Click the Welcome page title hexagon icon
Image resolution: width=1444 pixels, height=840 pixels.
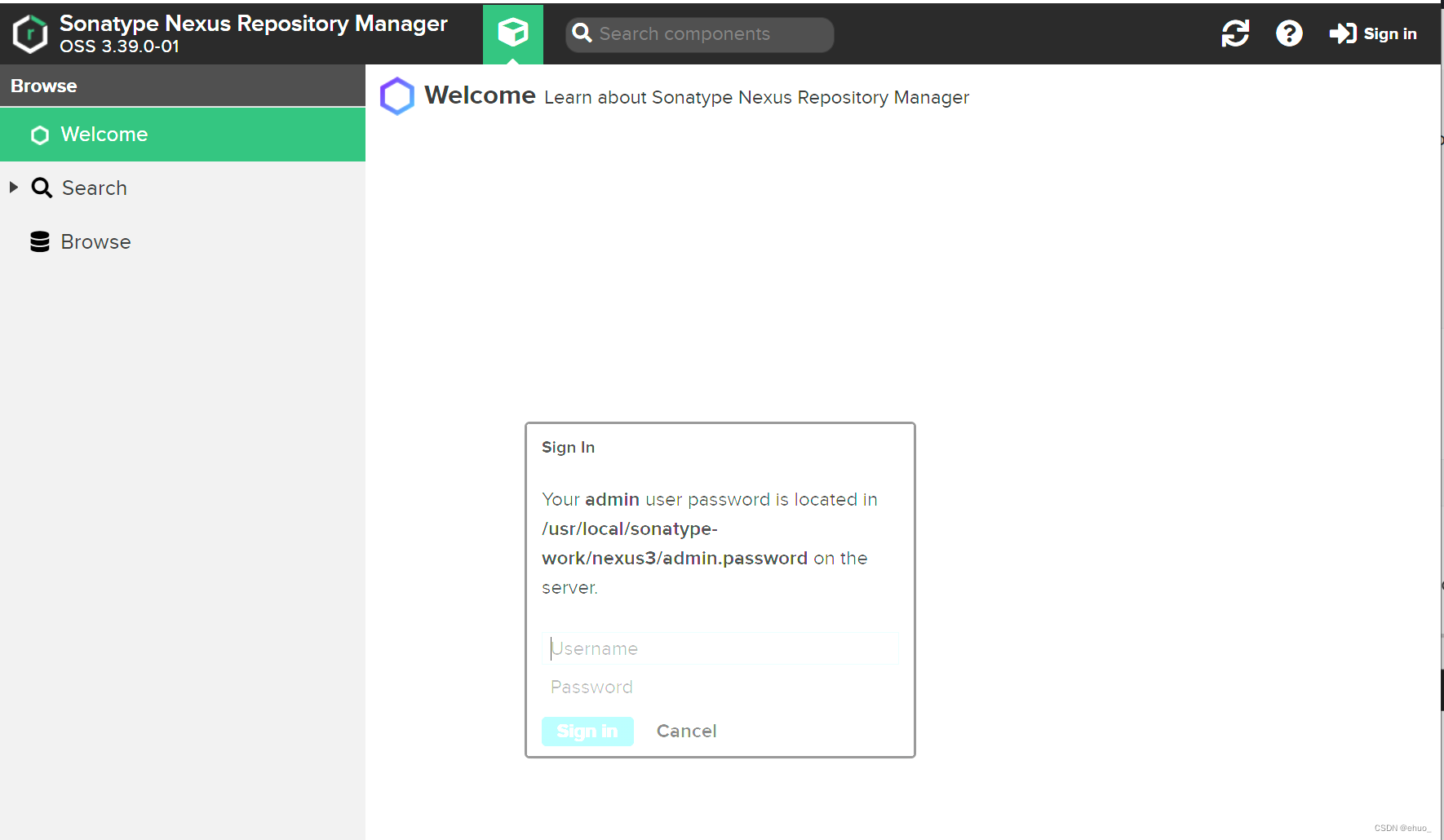tap(397, 96)
